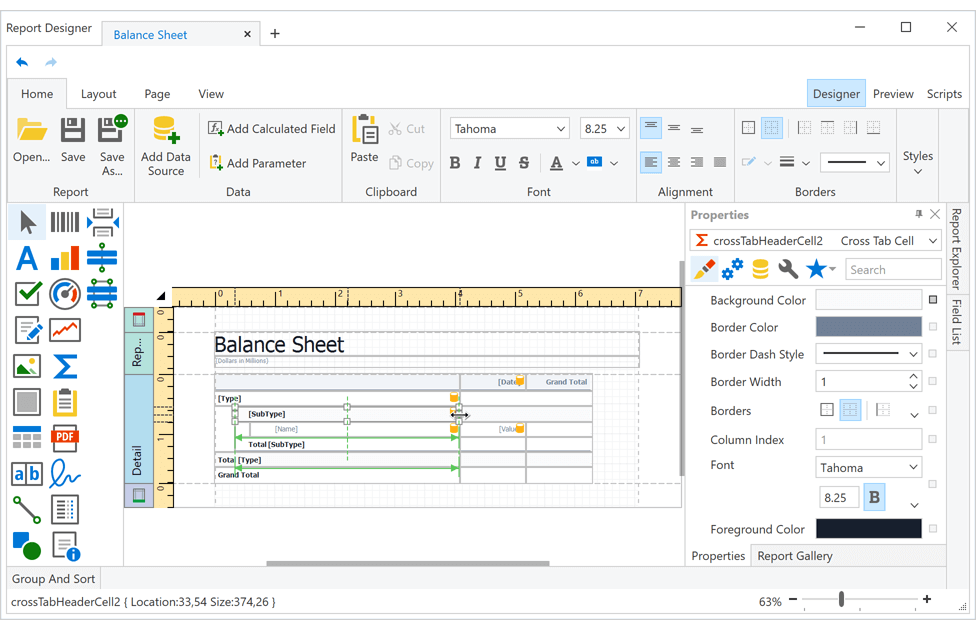Open the Report Gallery panel
This screenshot has width=976, height=630.
tap(797, 555)
